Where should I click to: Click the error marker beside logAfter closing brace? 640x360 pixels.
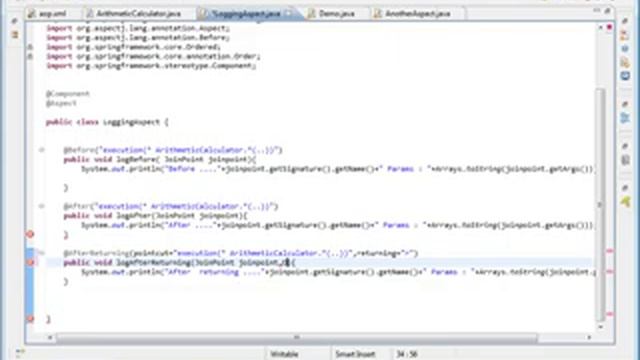[x=30, y=234]
